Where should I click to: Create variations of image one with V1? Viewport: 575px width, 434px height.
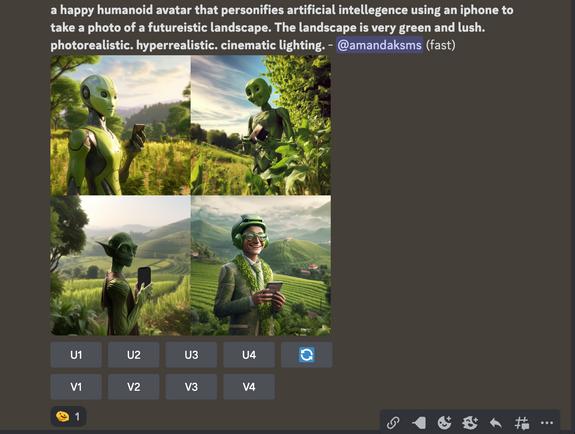pyautogui.click(x=76, y=387)
